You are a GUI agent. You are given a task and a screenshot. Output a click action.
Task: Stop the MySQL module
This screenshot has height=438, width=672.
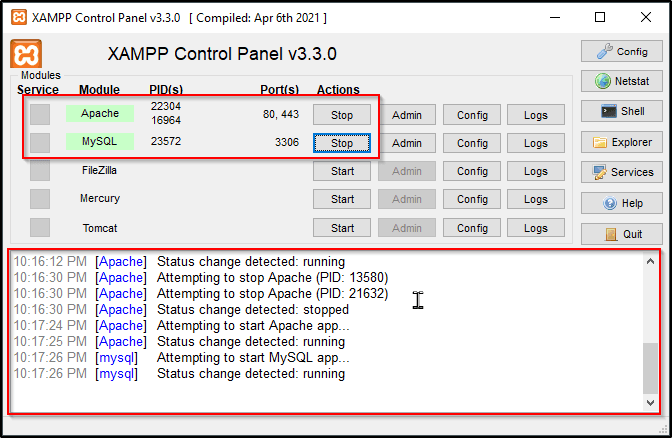click(x=342, y=143)
